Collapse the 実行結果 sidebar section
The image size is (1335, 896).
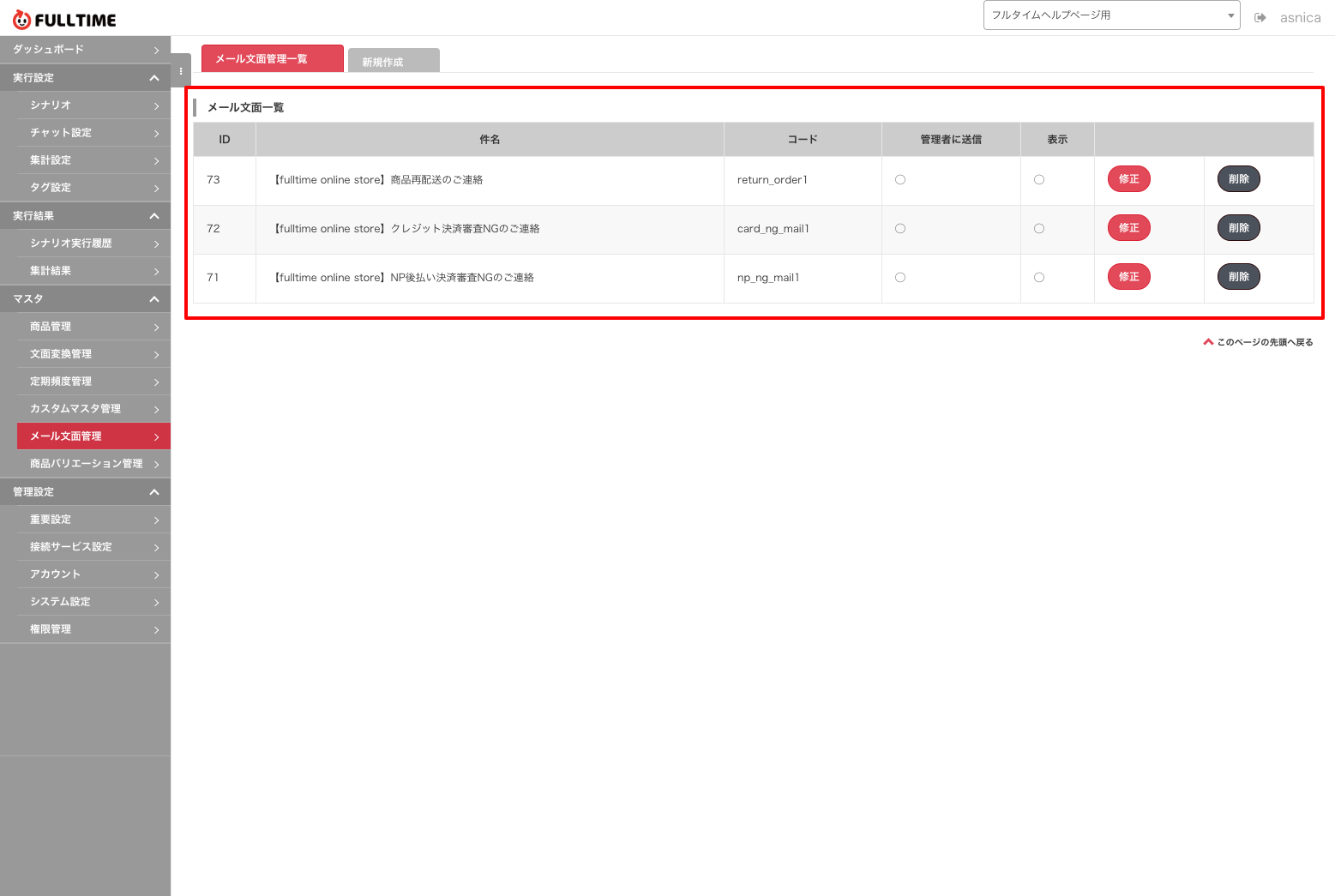[85, 216]
